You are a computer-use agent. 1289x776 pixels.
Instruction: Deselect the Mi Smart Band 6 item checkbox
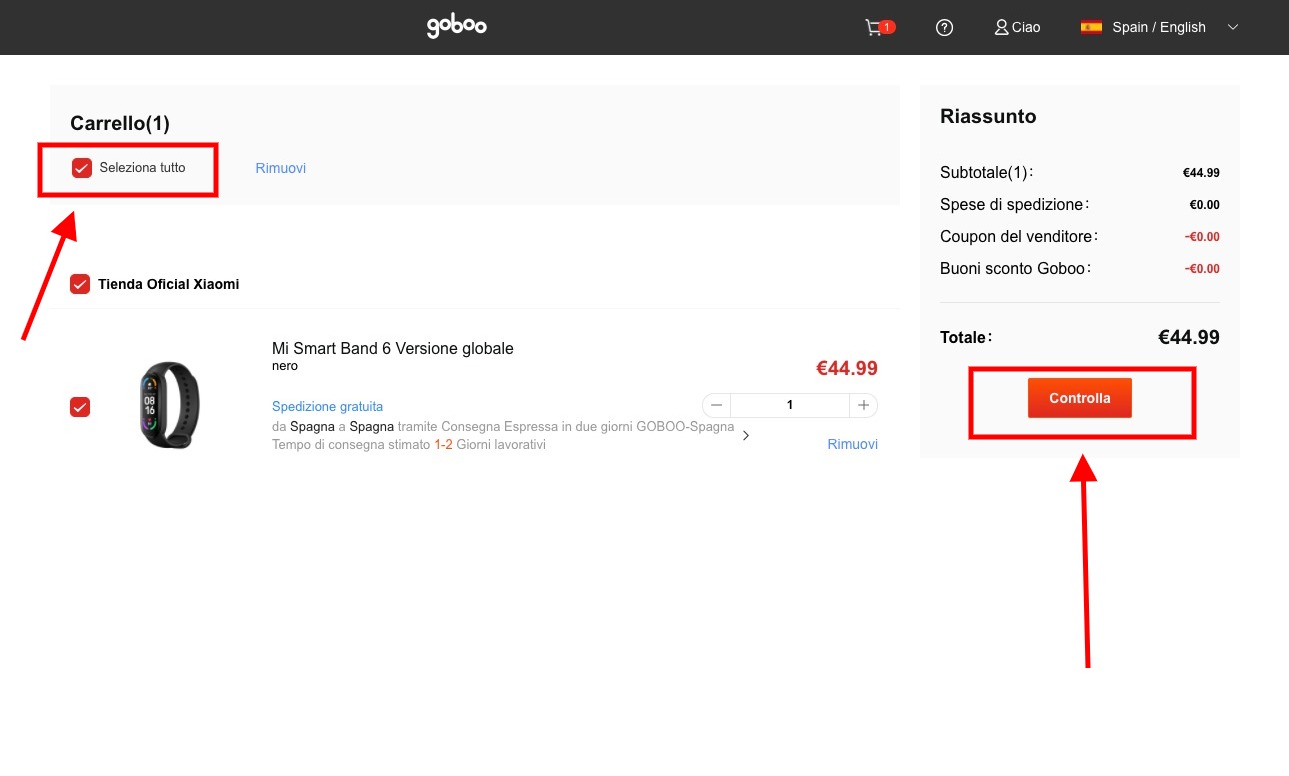coord(80,407)
